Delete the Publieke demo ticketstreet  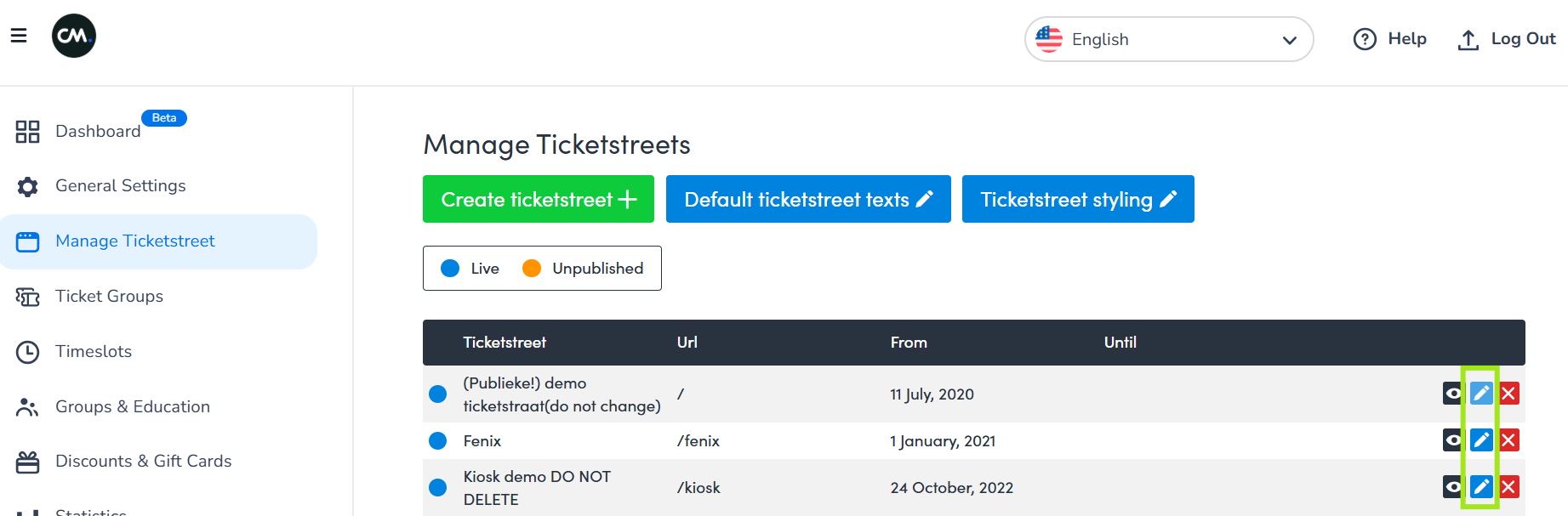pyautogui.click(x=1509, y=394)
